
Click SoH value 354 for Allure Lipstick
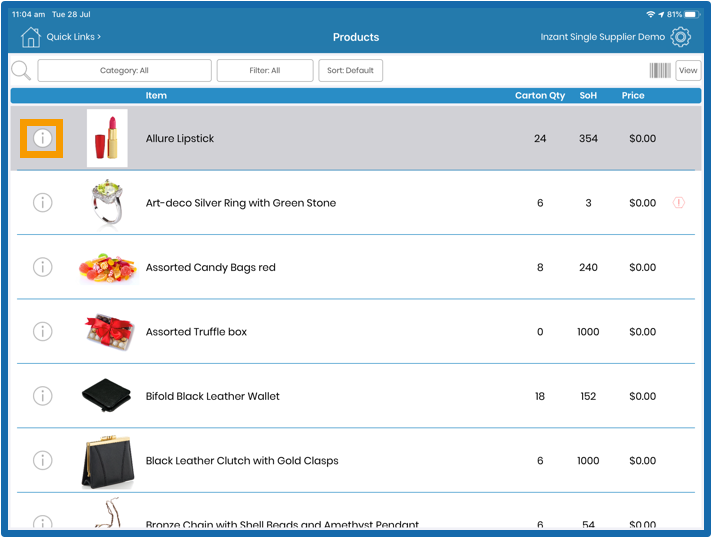588,138
